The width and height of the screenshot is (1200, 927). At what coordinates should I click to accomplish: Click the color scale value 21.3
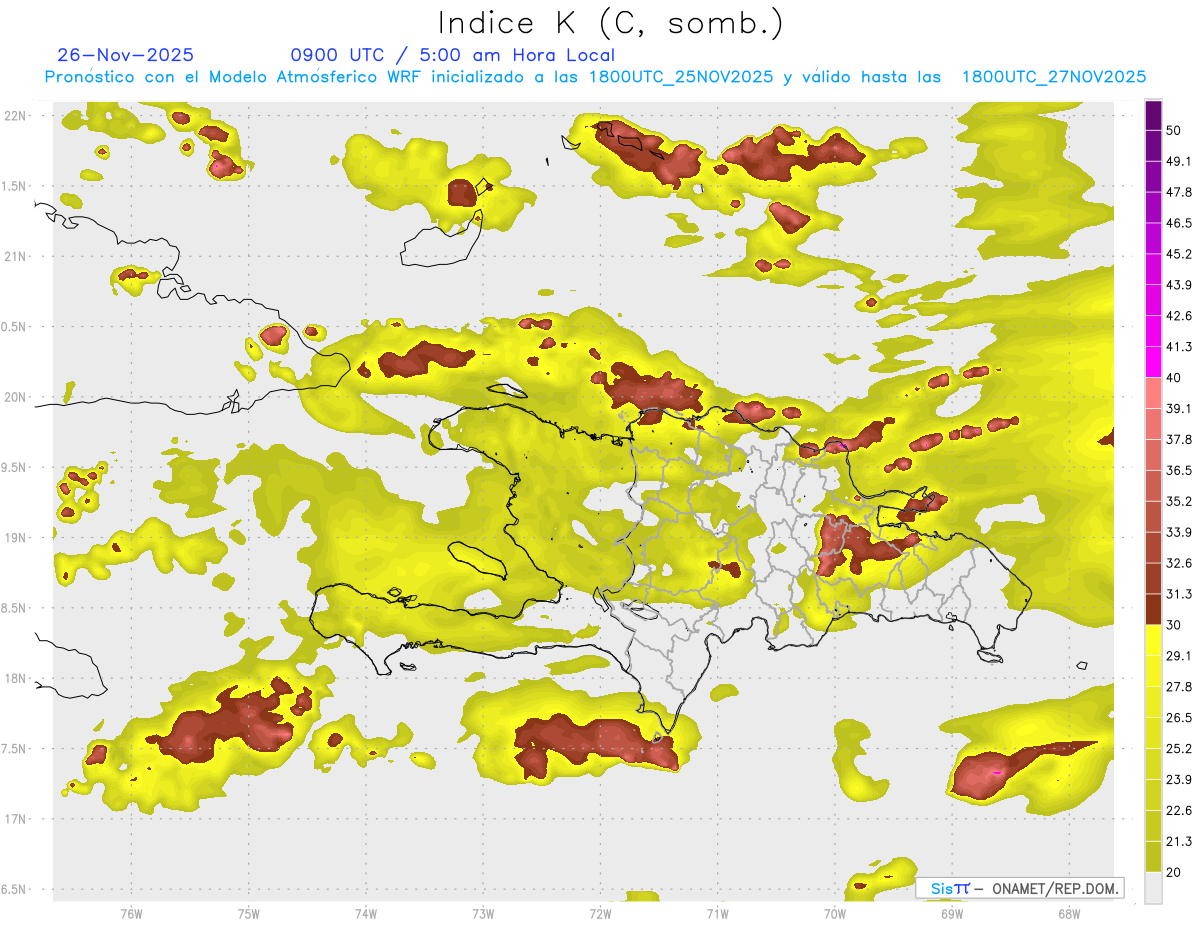[x=1179, y=842]
